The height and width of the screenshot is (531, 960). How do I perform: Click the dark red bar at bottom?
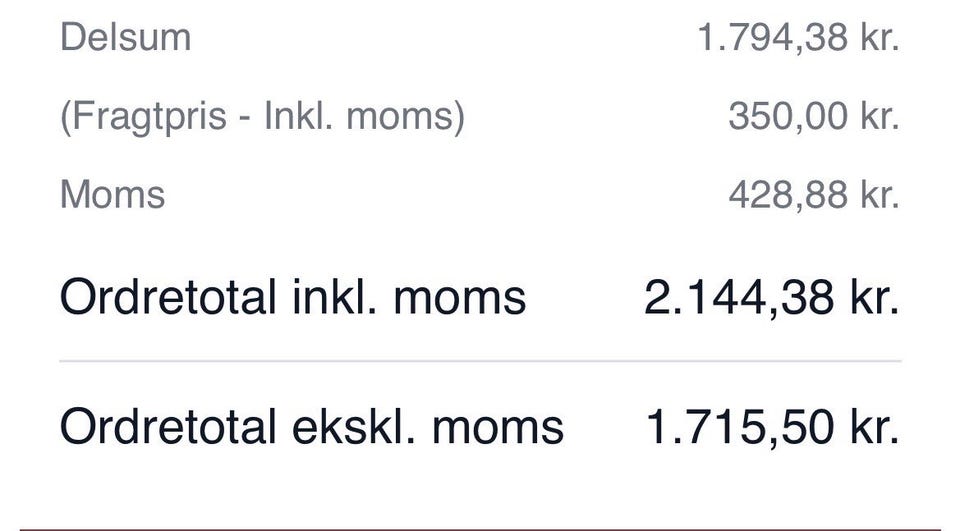[x=480, y=528]
